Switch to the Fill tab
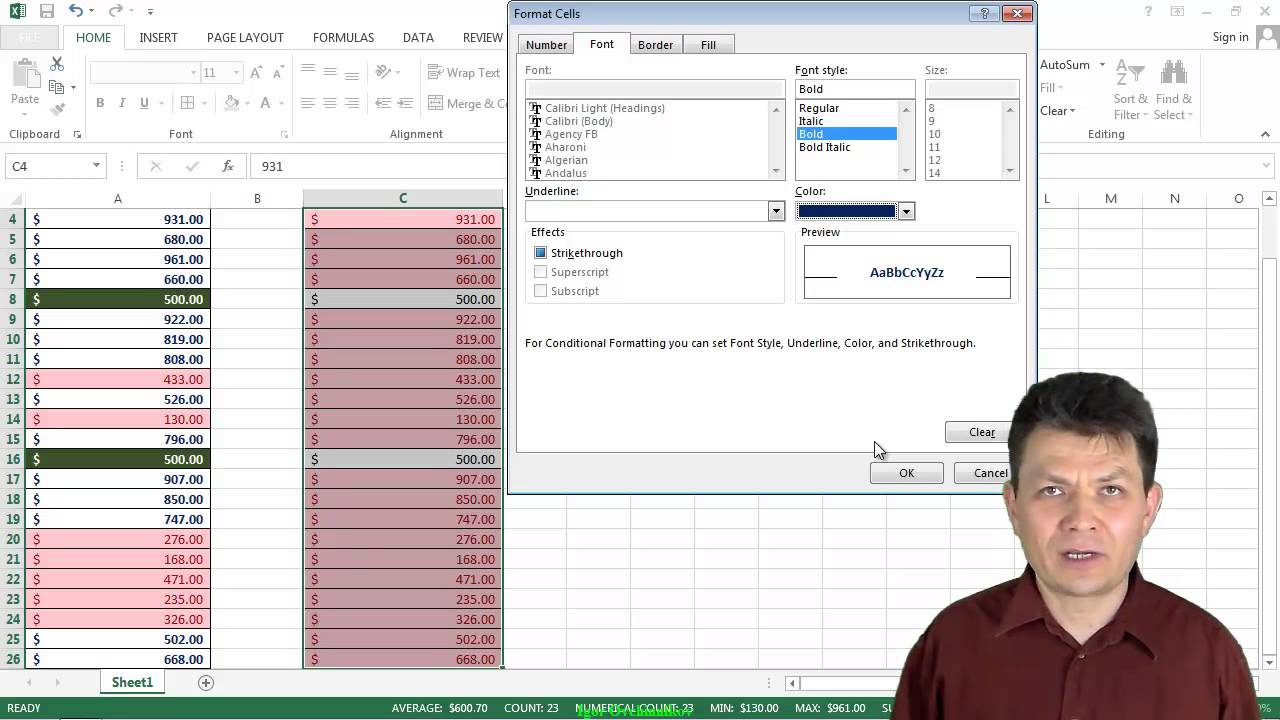The width and height of the screenshot is (1280, 720). pyautogui.click(x=708, y=45)
